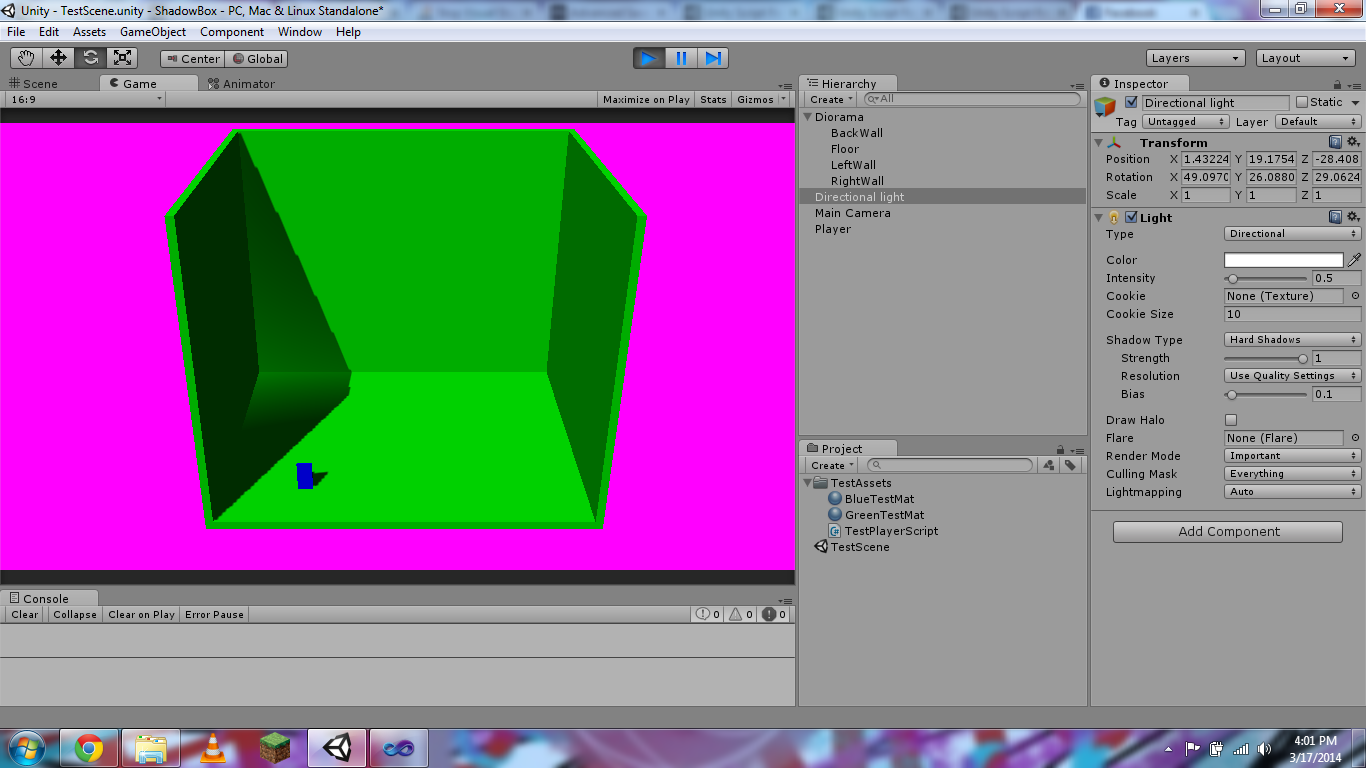Screen dimensions: 1366x768
Task: Open the Render Mode dropdown
Action: point(1293,456)
